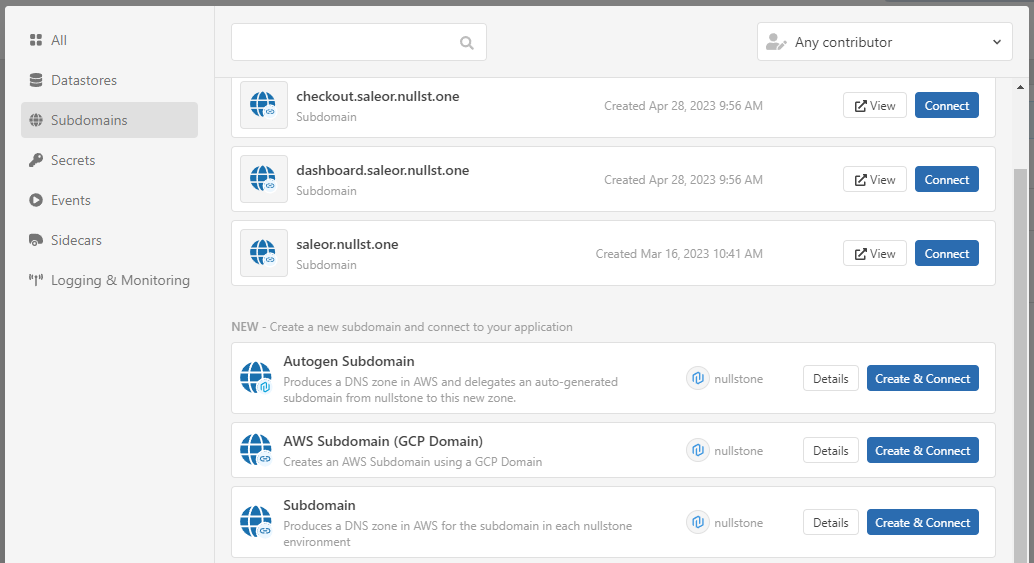Click nullstone logo in Autogen Subdomain row

click(698, 379)
